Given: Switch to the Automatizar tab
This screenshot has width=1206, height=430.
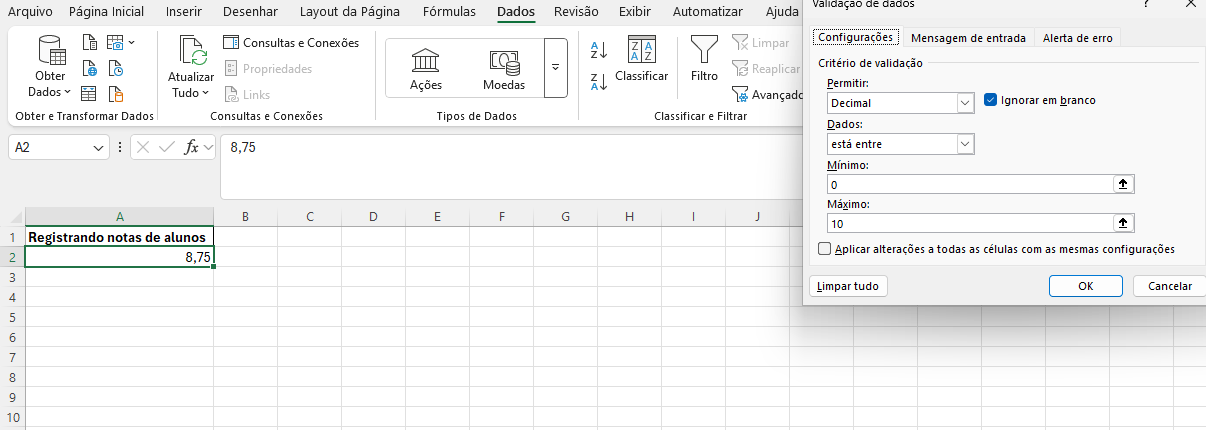Looking at the screenshot, I should click(x=707, y=12).
